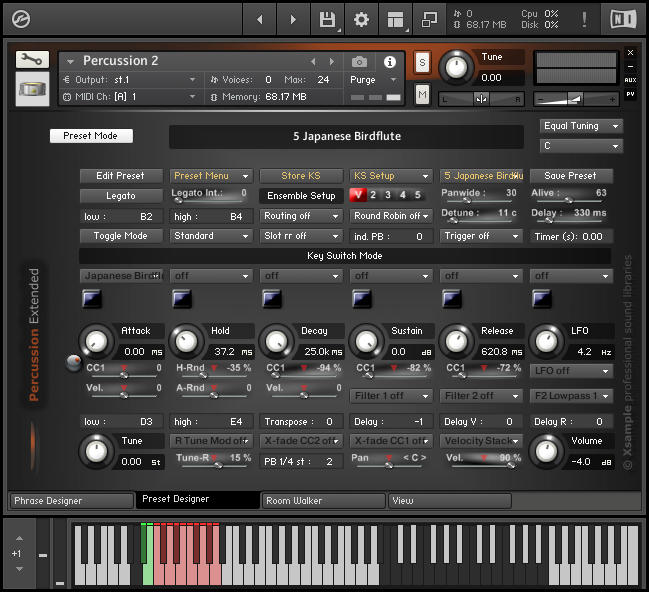
Task: Toggle Preset Mode button
Action: 91,136
